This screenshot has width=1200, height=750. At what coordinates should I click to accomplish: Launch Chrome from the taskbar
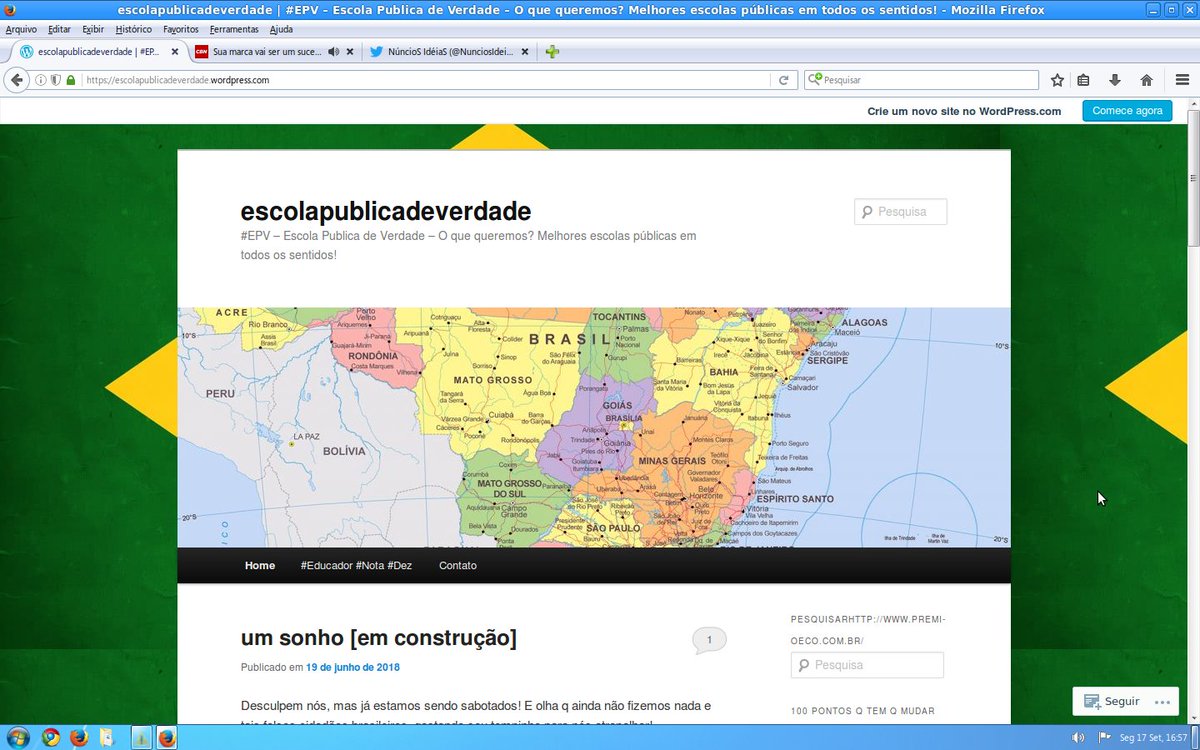51,737
